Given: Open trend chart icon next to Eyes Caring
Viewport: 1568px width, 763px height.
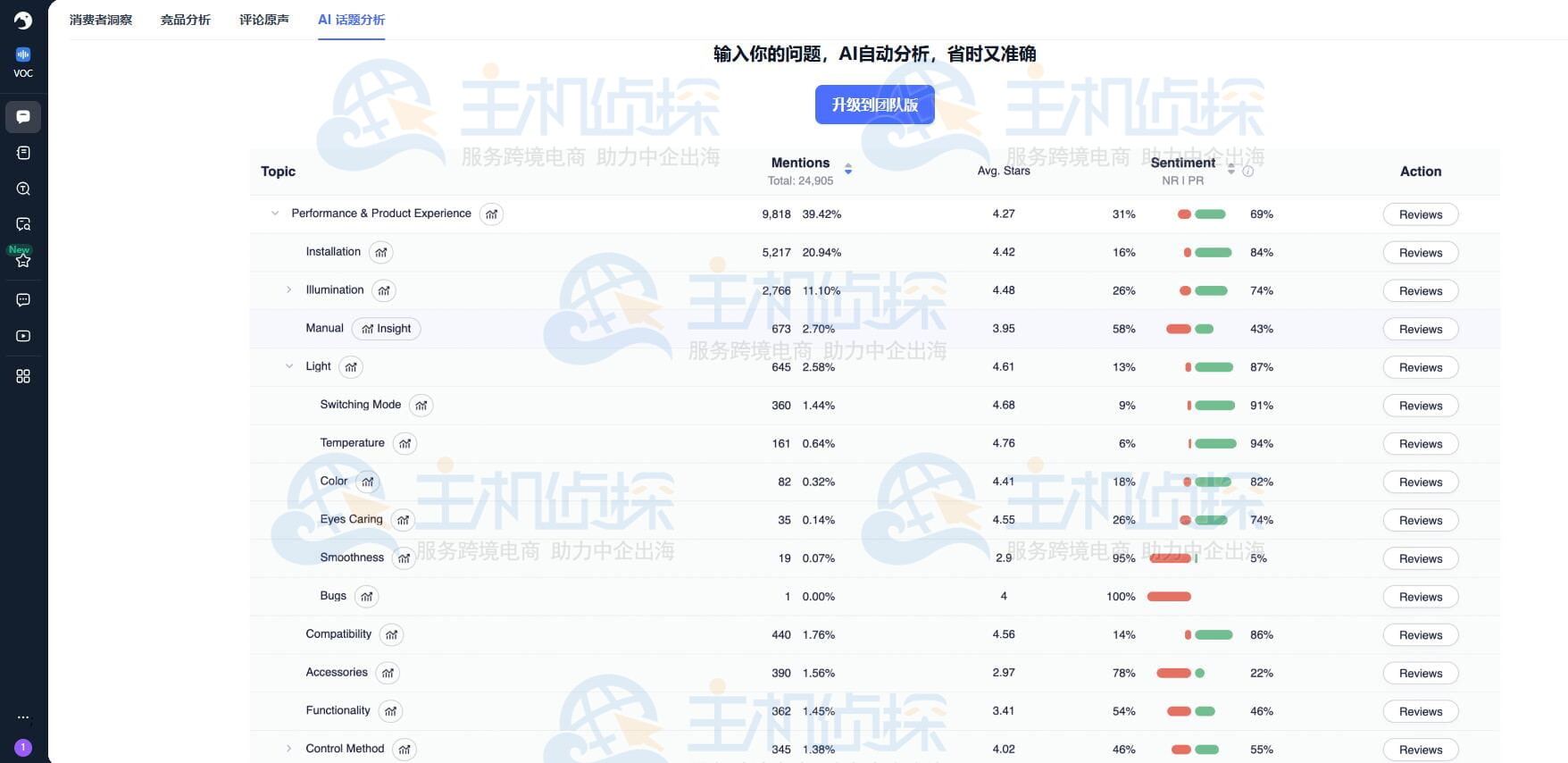Looking at the screenshot, I should point(404,520).
